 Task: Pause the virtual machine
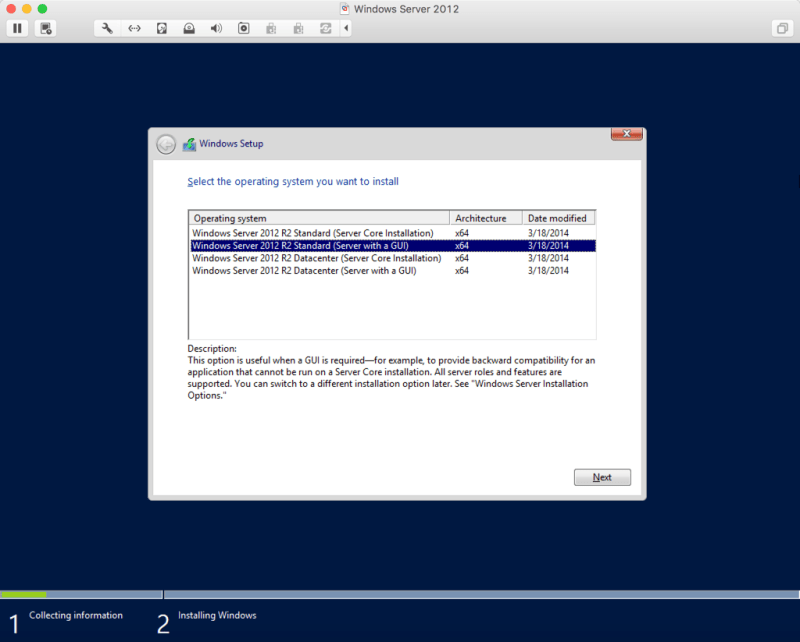17,28
